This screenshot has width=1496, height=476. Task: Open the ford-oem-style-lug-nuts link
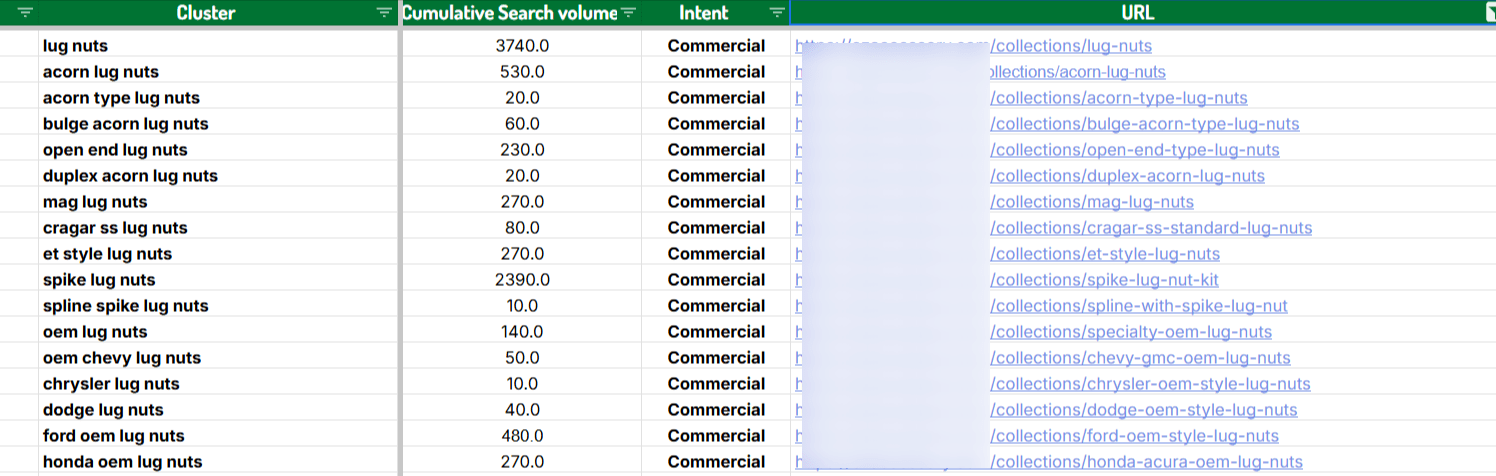click(1134, 436)
